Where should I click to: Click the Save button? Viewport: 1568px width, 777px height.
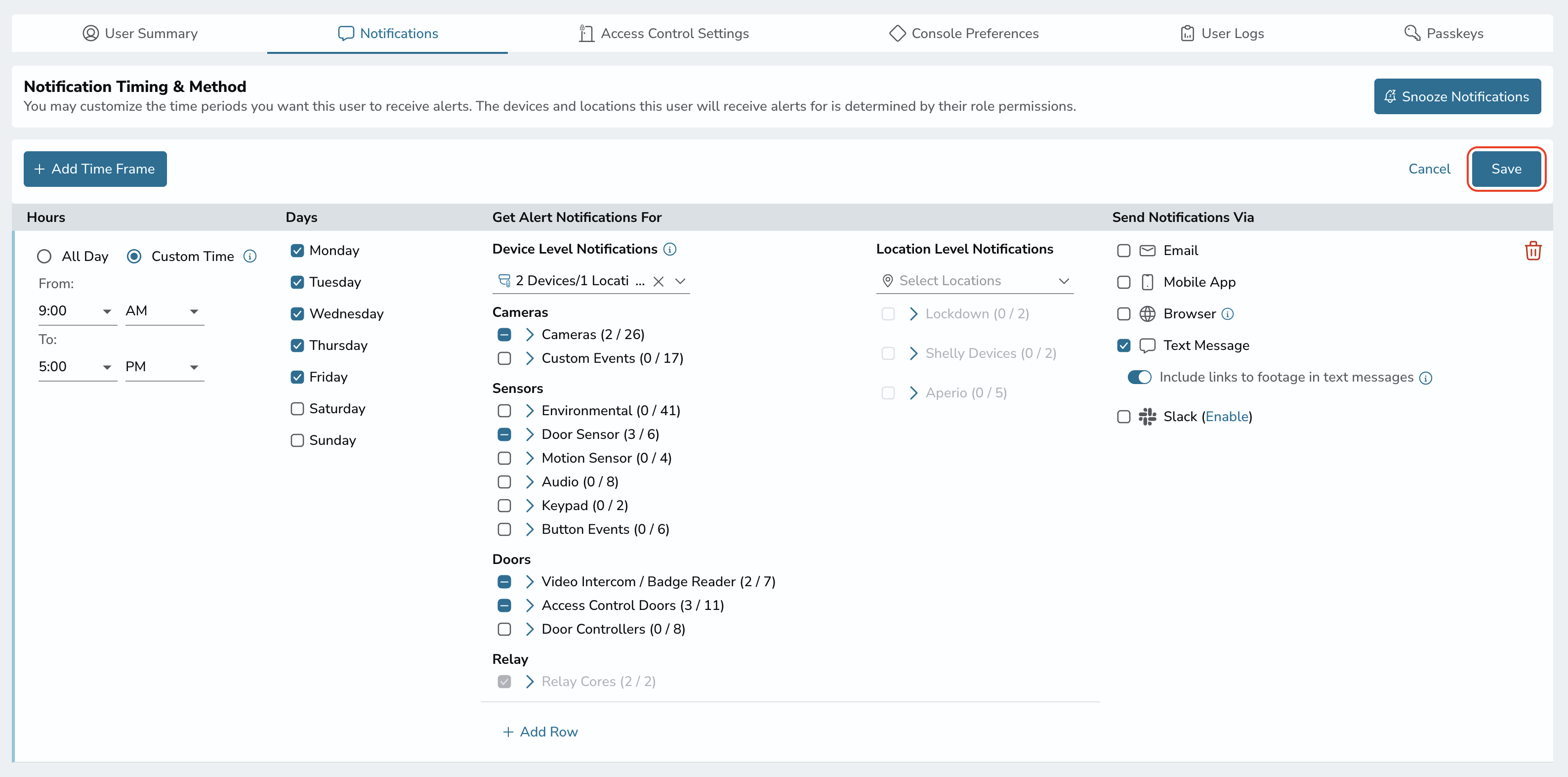(x=1506, y=169)
